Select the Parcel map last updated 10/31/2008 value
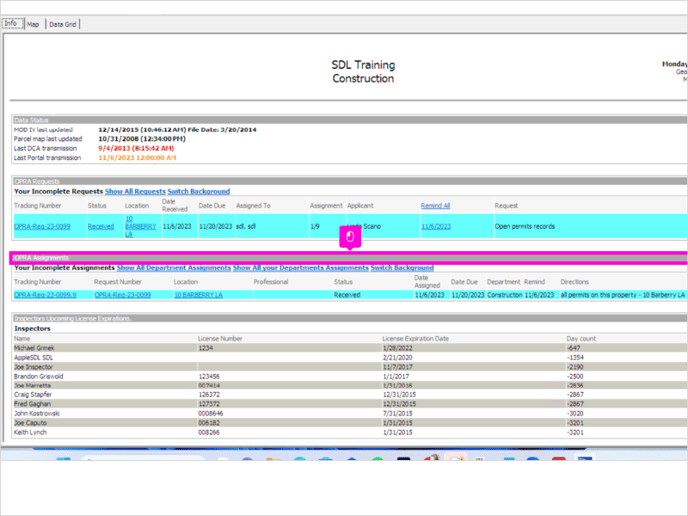Screen dimensions: 688x516 (x=142, y=139)
